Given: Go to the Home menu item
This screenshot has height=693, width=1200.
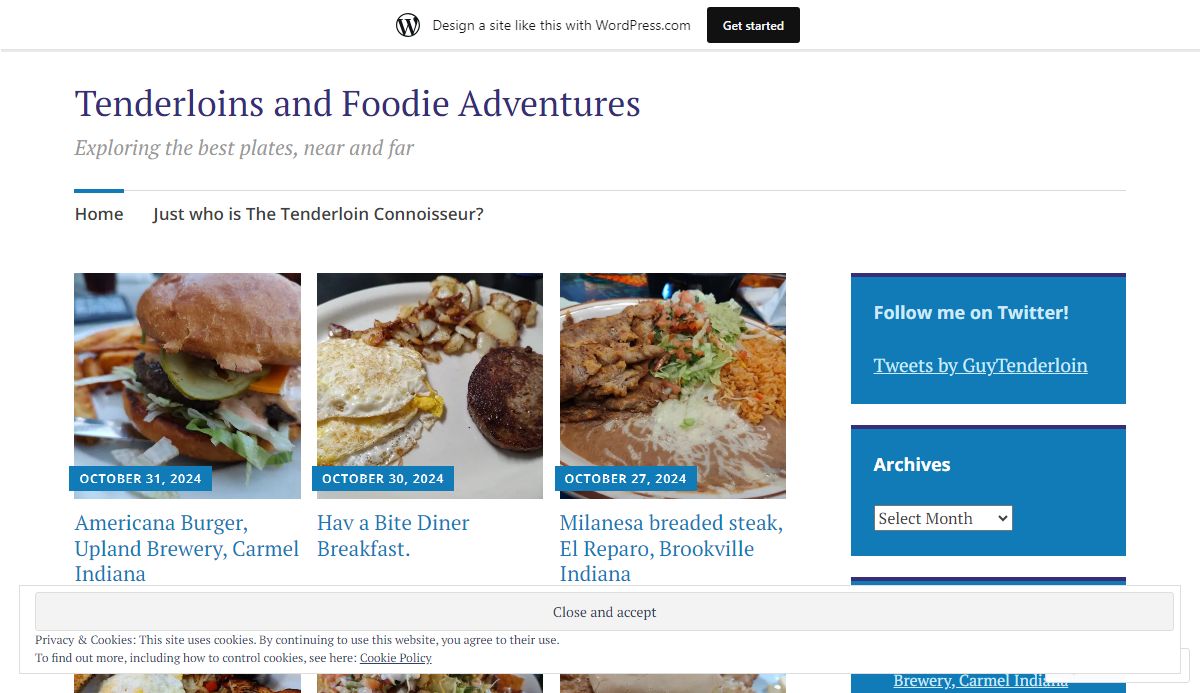Looking at the screenshot, I should [99, 214].
